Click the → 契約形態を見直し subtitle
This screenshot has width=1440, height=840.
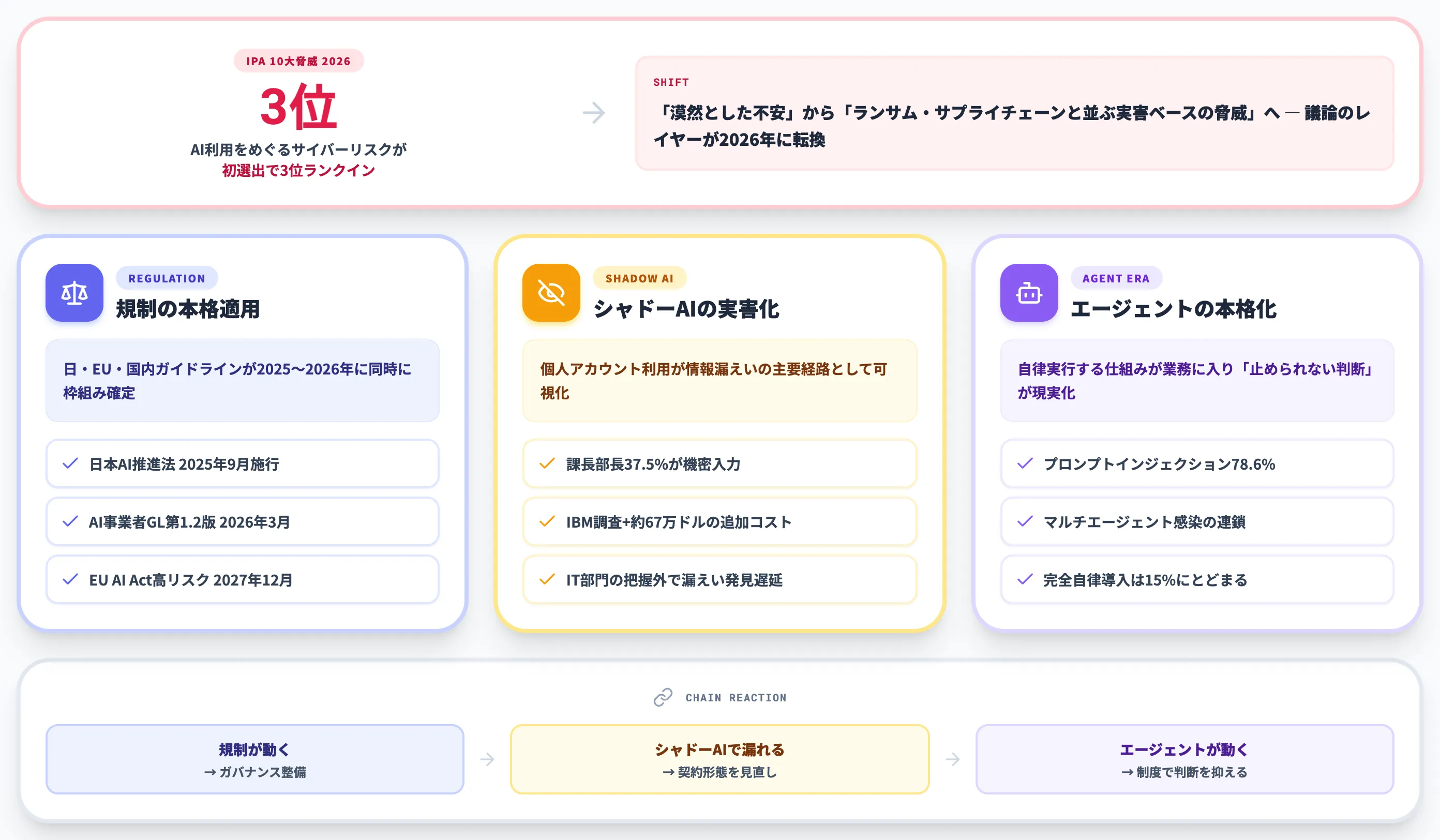point(719,772)
